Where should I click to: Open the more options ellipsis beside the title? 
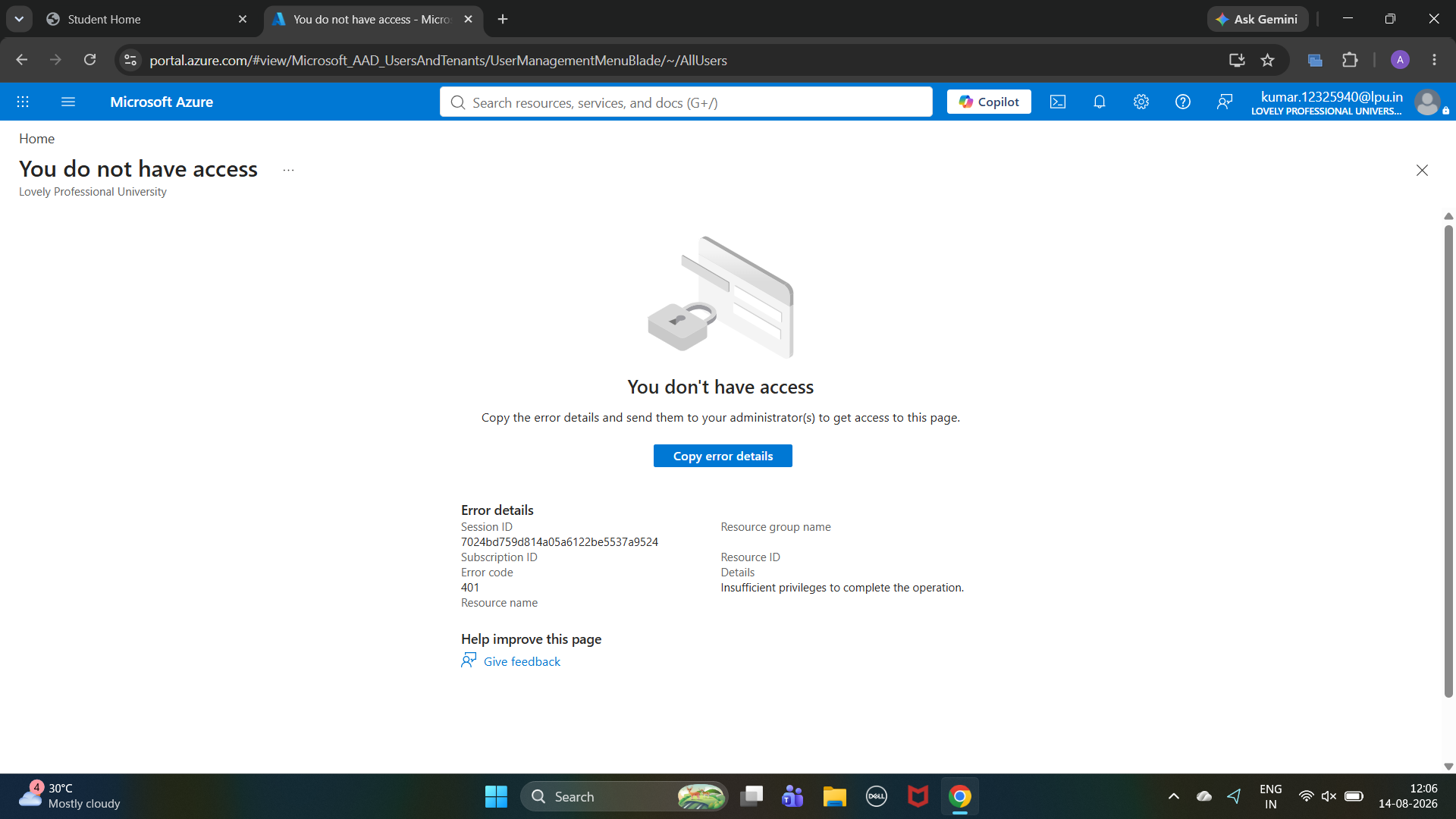288,171
